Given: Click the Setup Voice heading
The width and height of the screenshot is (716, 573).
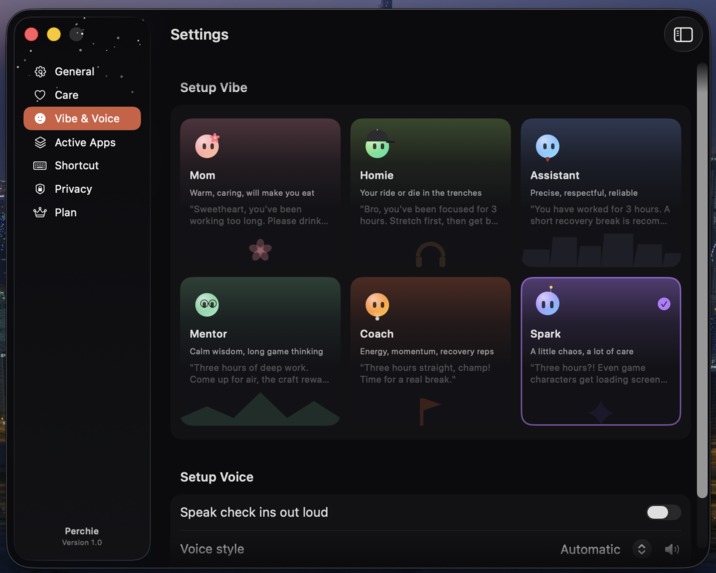Looking at the screenshot, I should (x=216, y=477).
